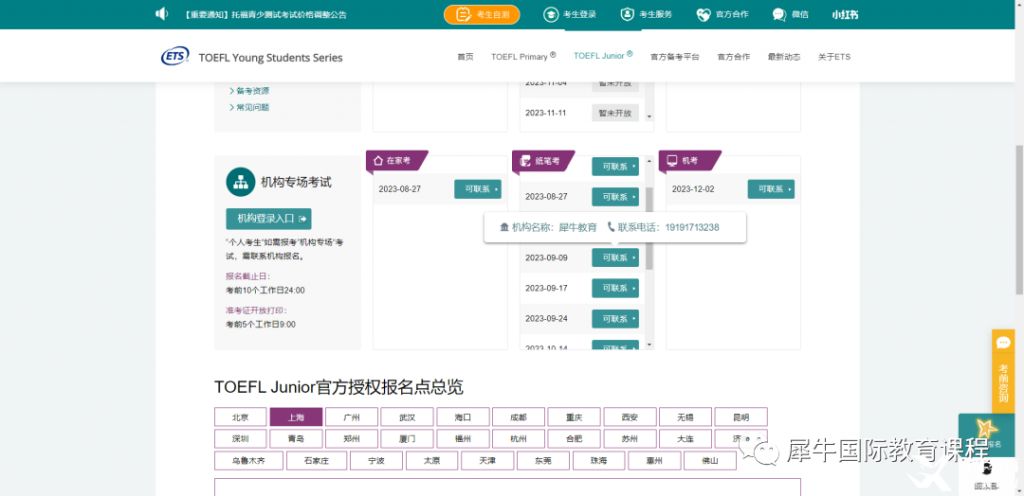This screenshot has height=496, width=1024.
Task: Open 官方备考平台 in the navigation
Action: (675, 57)
